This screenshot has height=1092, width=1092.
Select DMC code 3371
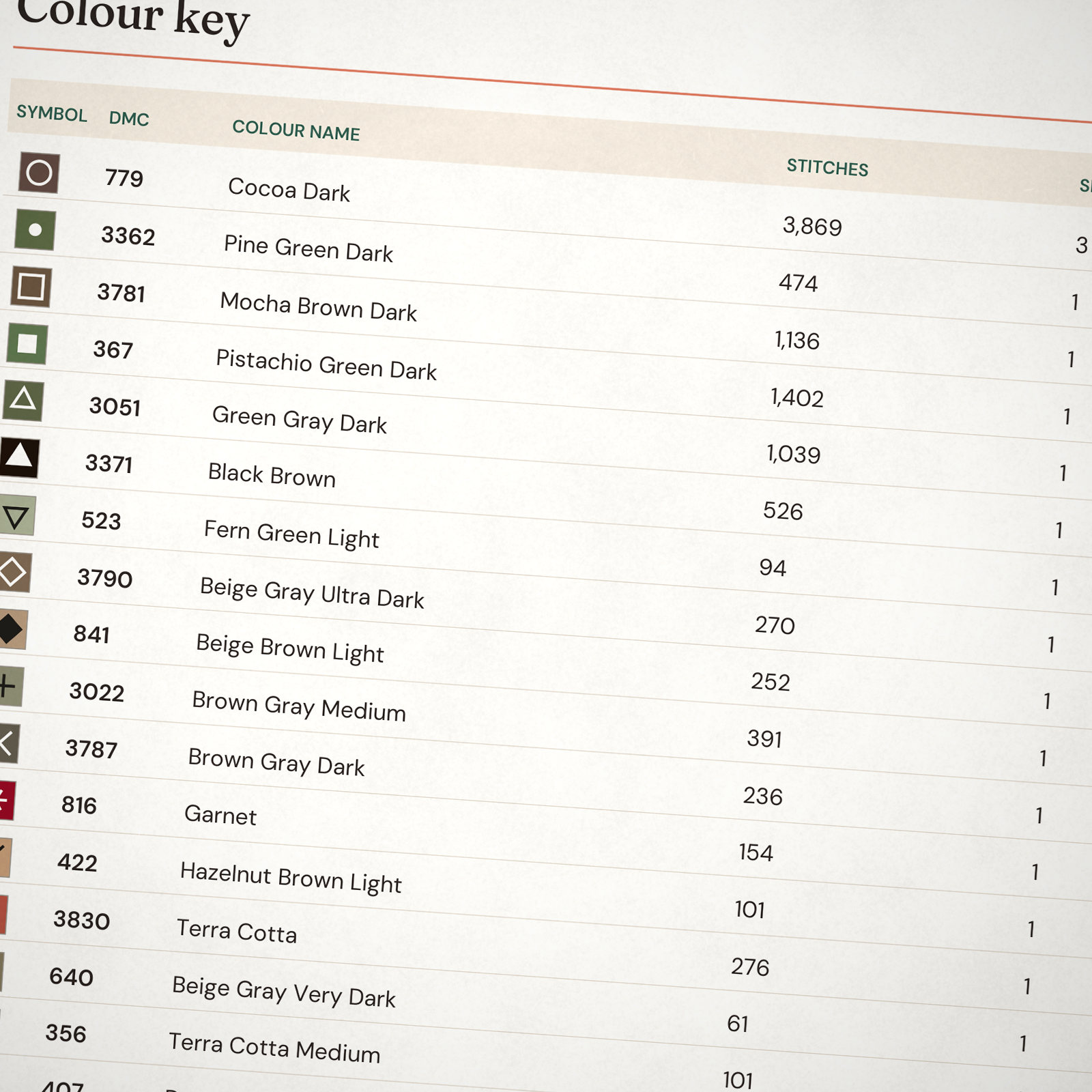click(x=109, y=464)
